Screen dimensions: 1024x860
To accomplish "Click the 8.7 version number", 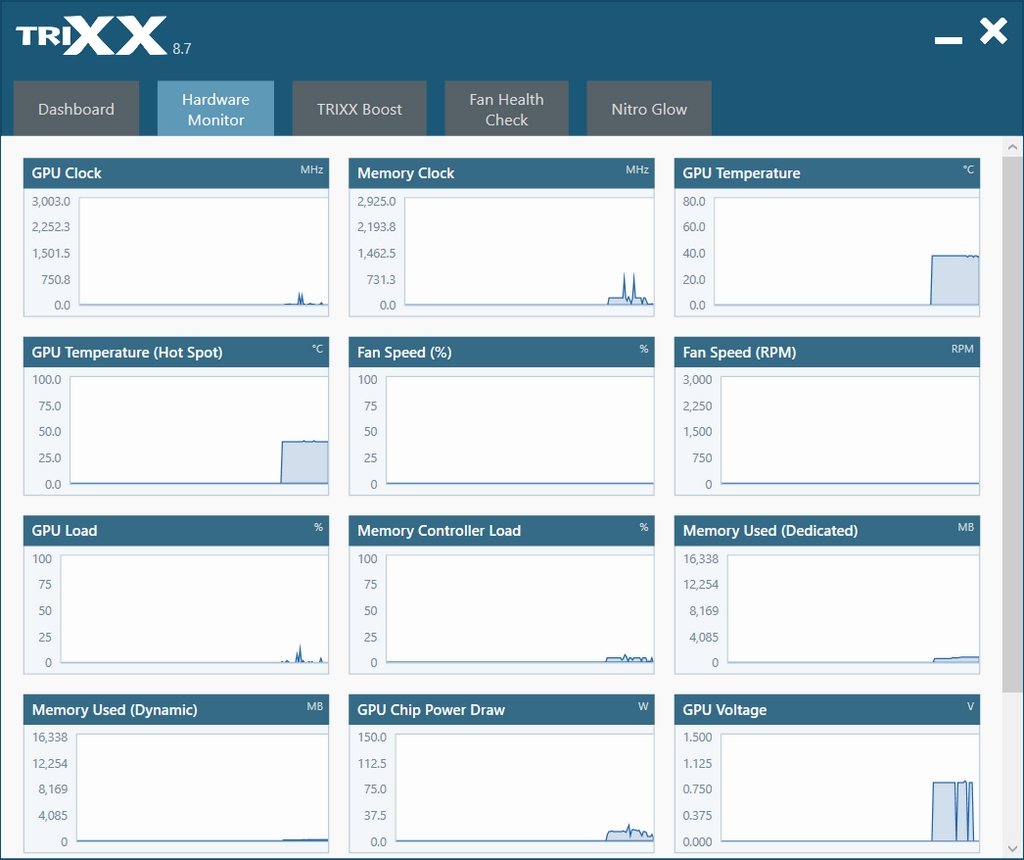I will (182, 49).
